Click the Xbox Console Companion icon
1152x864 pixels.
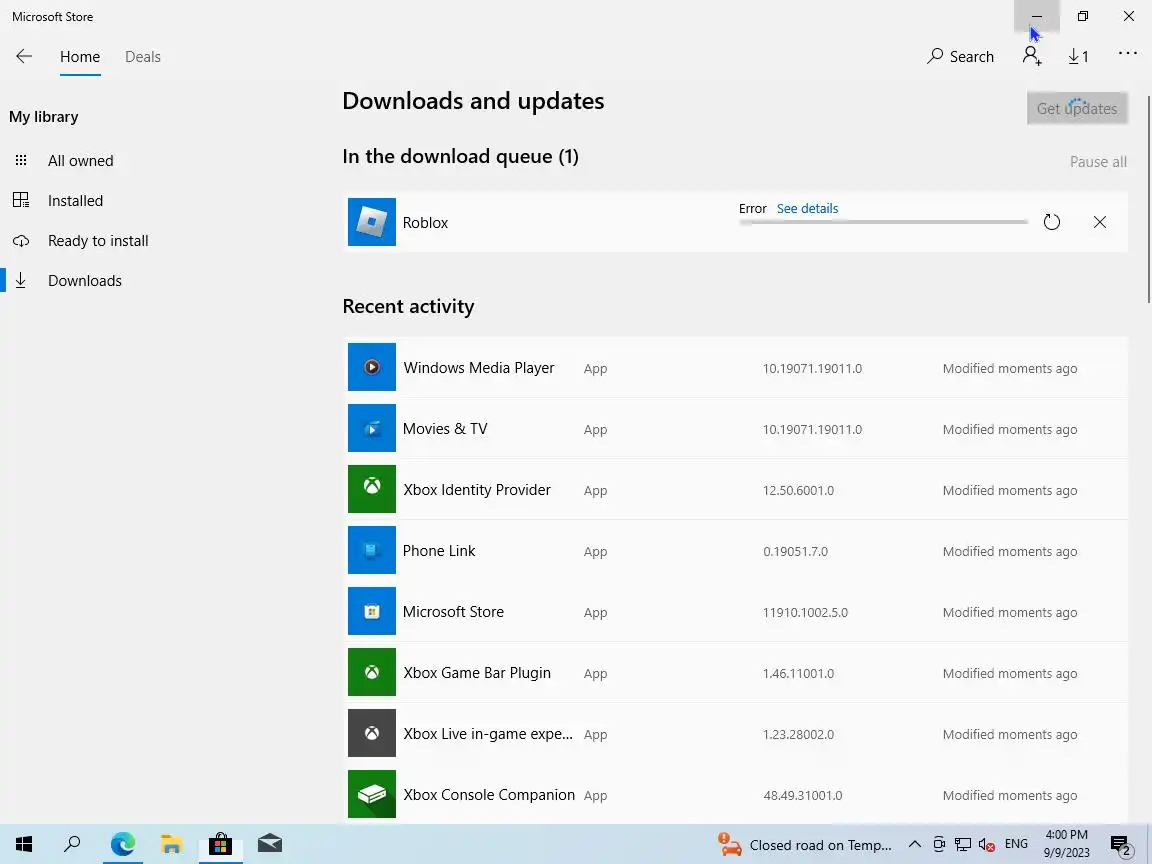pyautogui.click(x=372, y=794)
